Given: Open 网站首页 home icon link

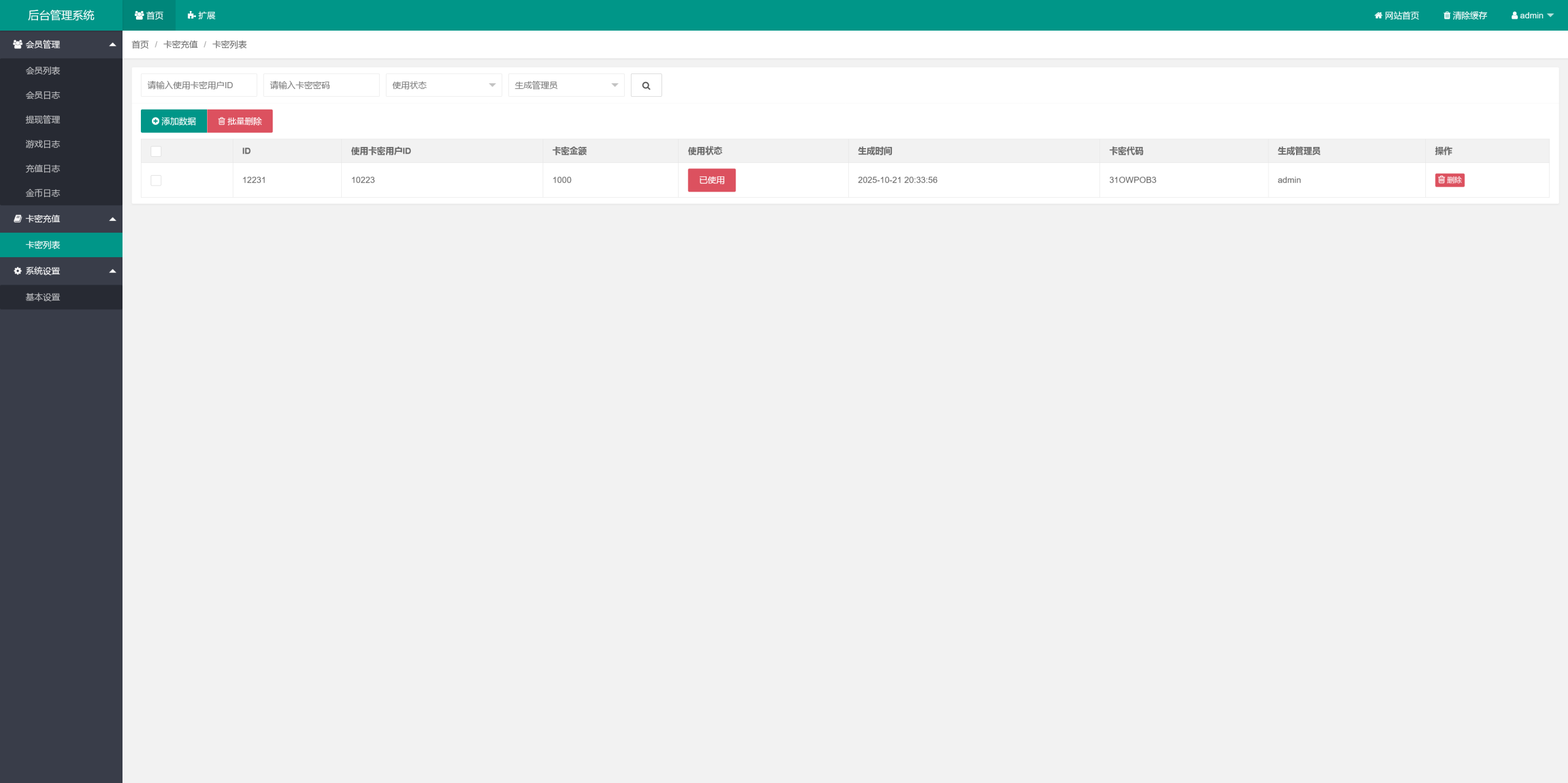Looking at the screenshot, I should point(1396,15).
